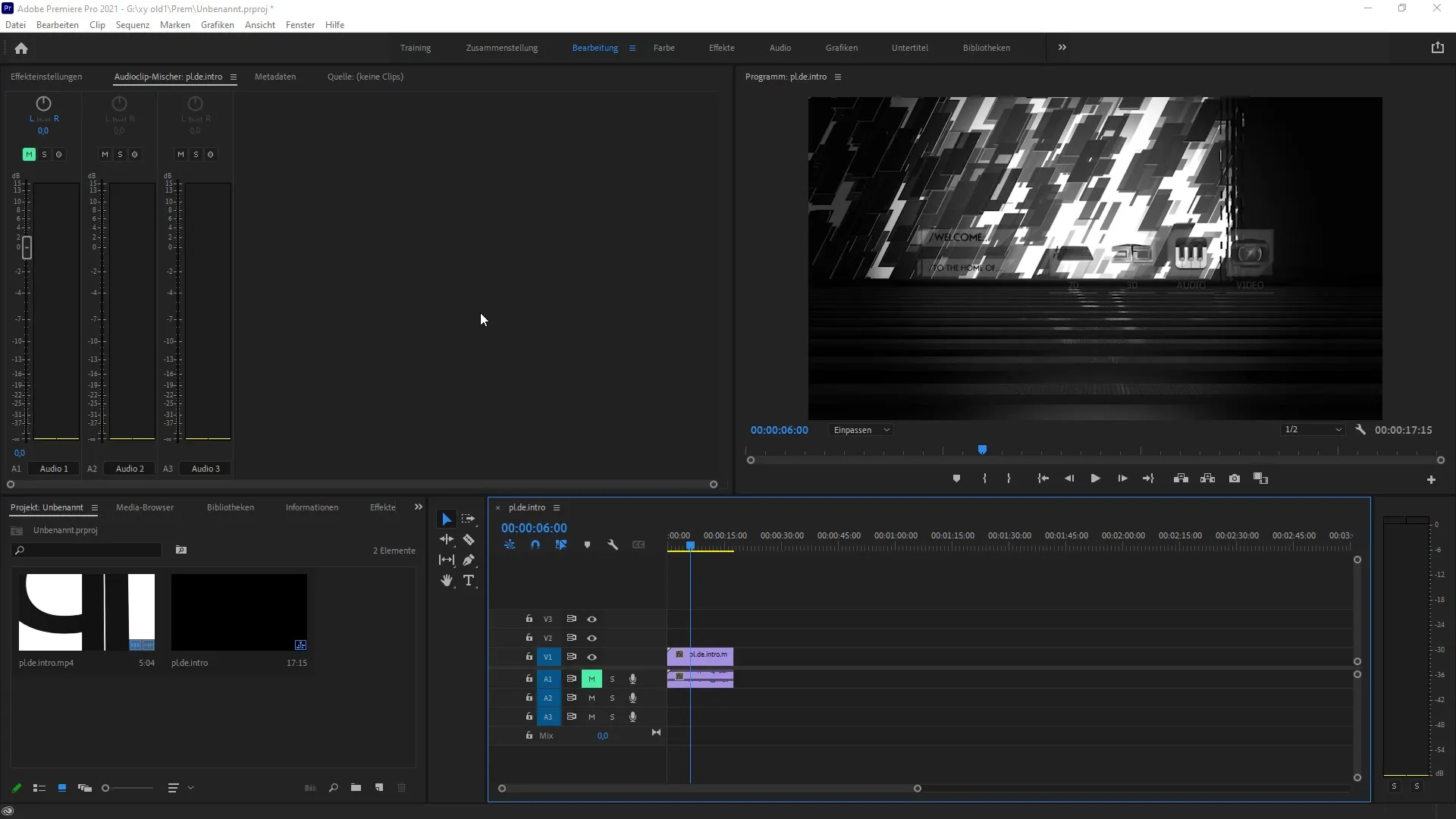Switch Project panel to icon view

(62, 789)
